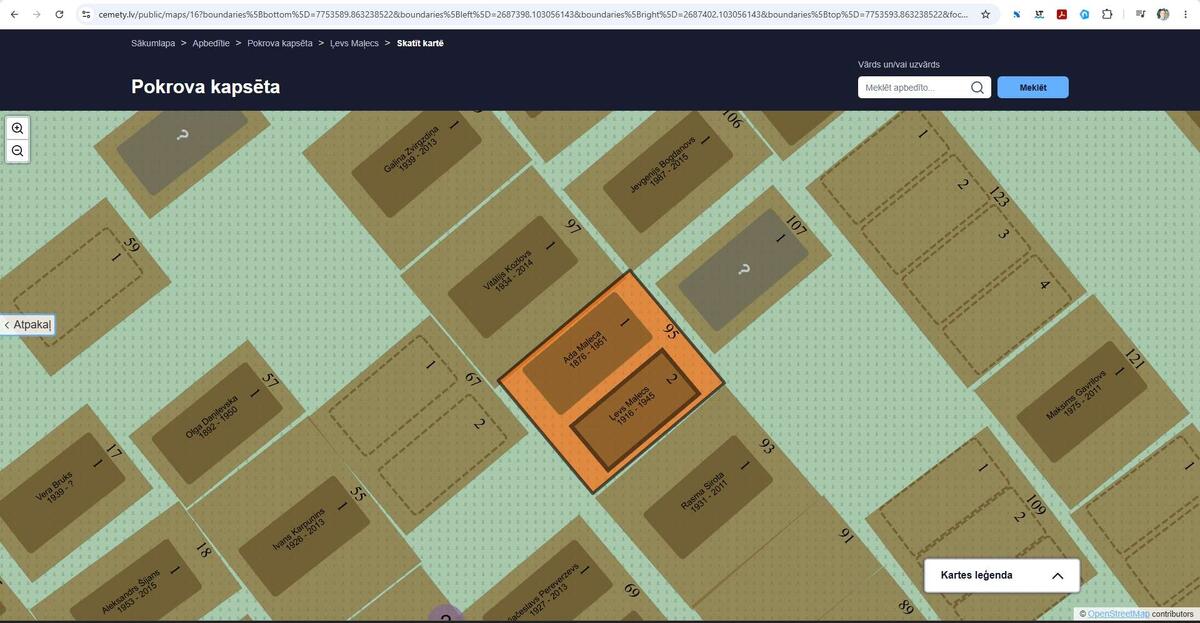Bookmark this page with star icon
Viewport: 1200px width, 623px height.
click(986, 15)
